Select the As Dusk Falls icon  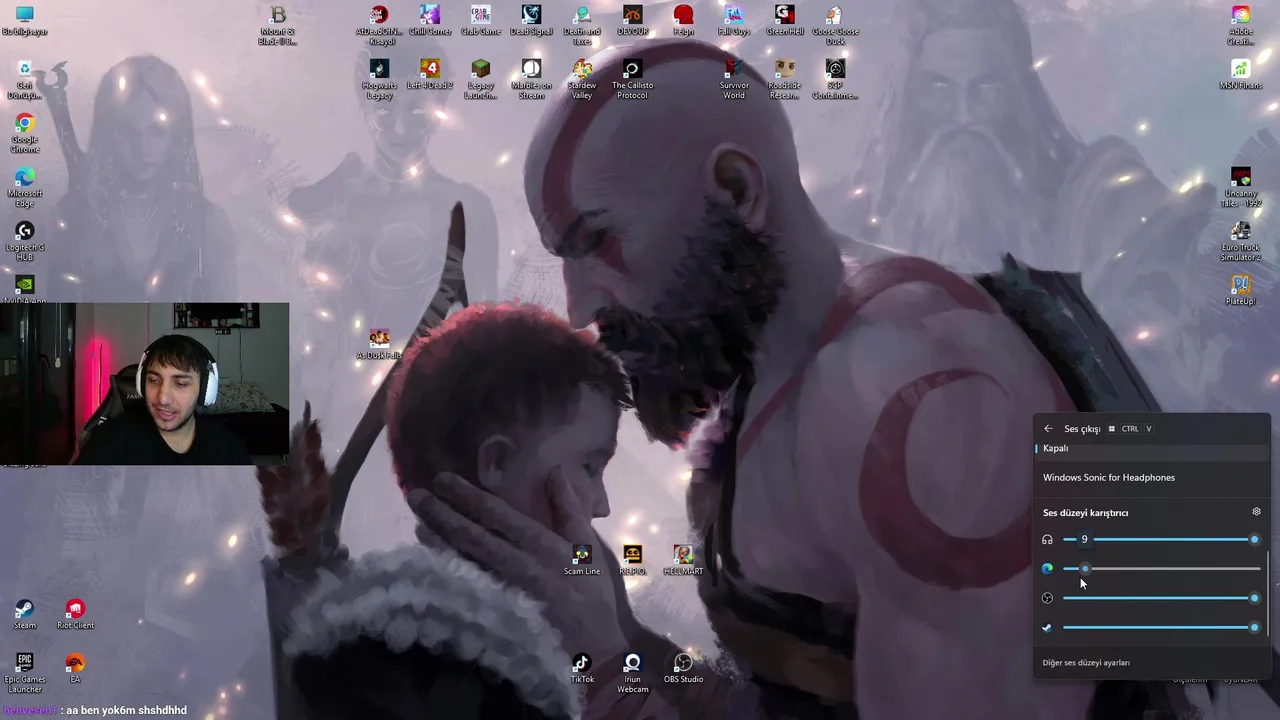pos(379,344)
